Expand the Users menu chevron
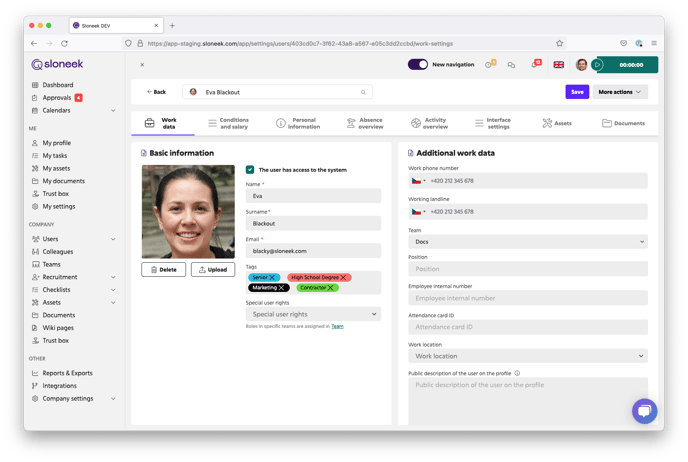 (113, 239)
